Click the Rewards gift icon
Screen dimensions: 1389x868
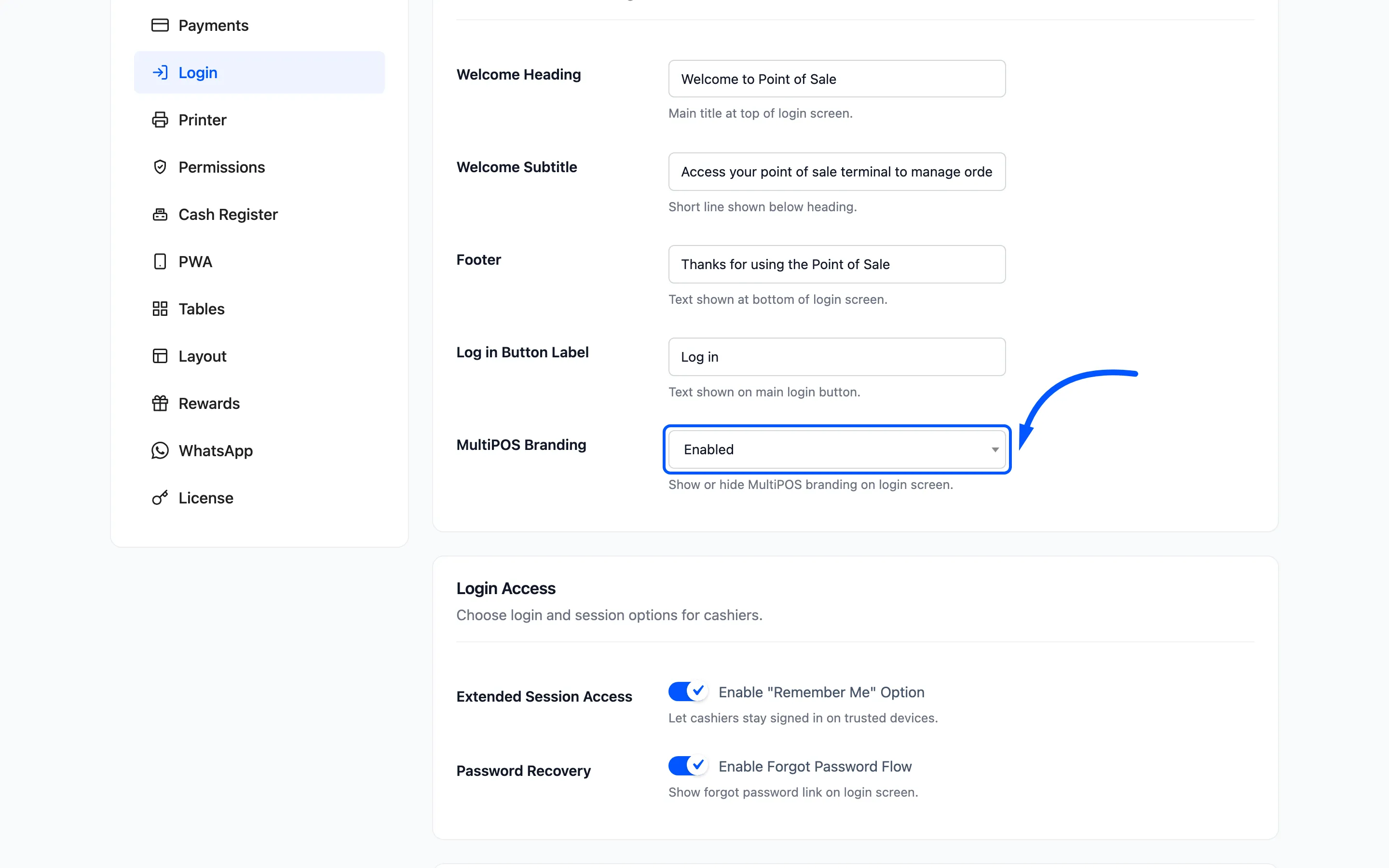tap(160, 403)
